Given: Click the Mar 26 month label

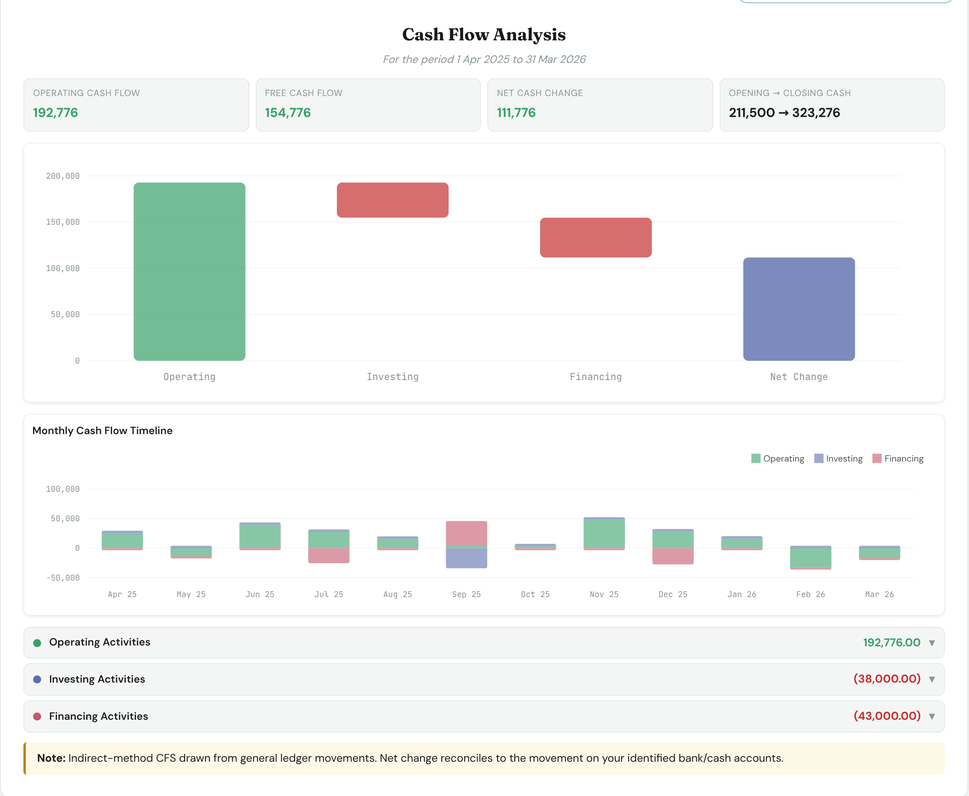Looking at the screenshot, I should tap(879, 594).
